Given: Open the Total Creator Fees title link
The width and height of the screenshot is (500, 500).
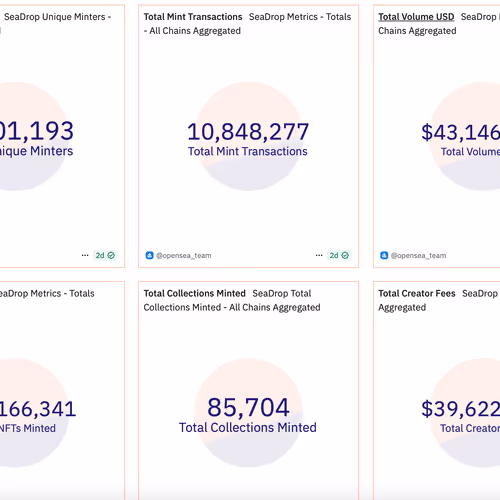Looking at the screenshot, I should coord(417,293).
